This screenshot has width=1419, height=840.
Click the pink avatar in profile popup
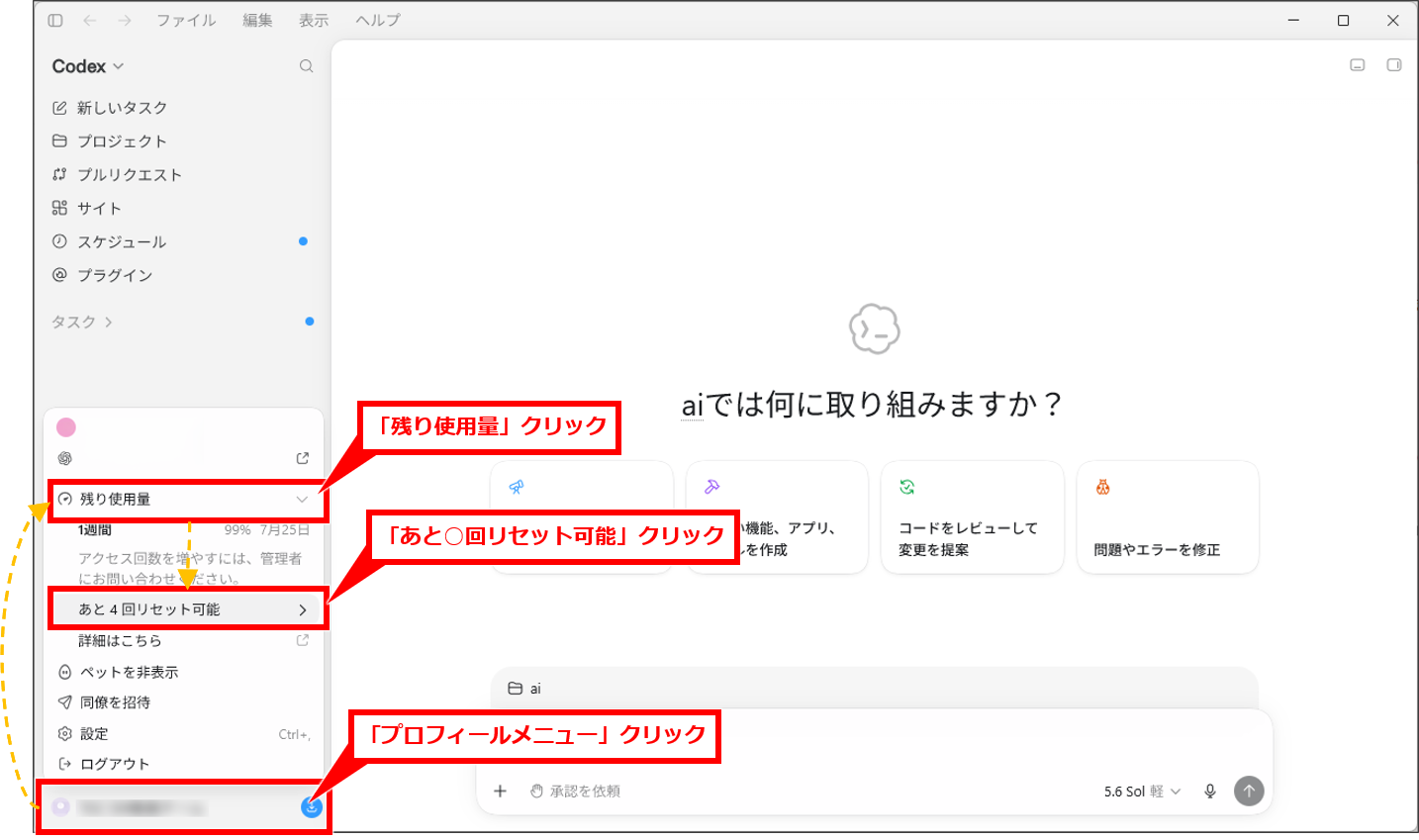[66, 427]
